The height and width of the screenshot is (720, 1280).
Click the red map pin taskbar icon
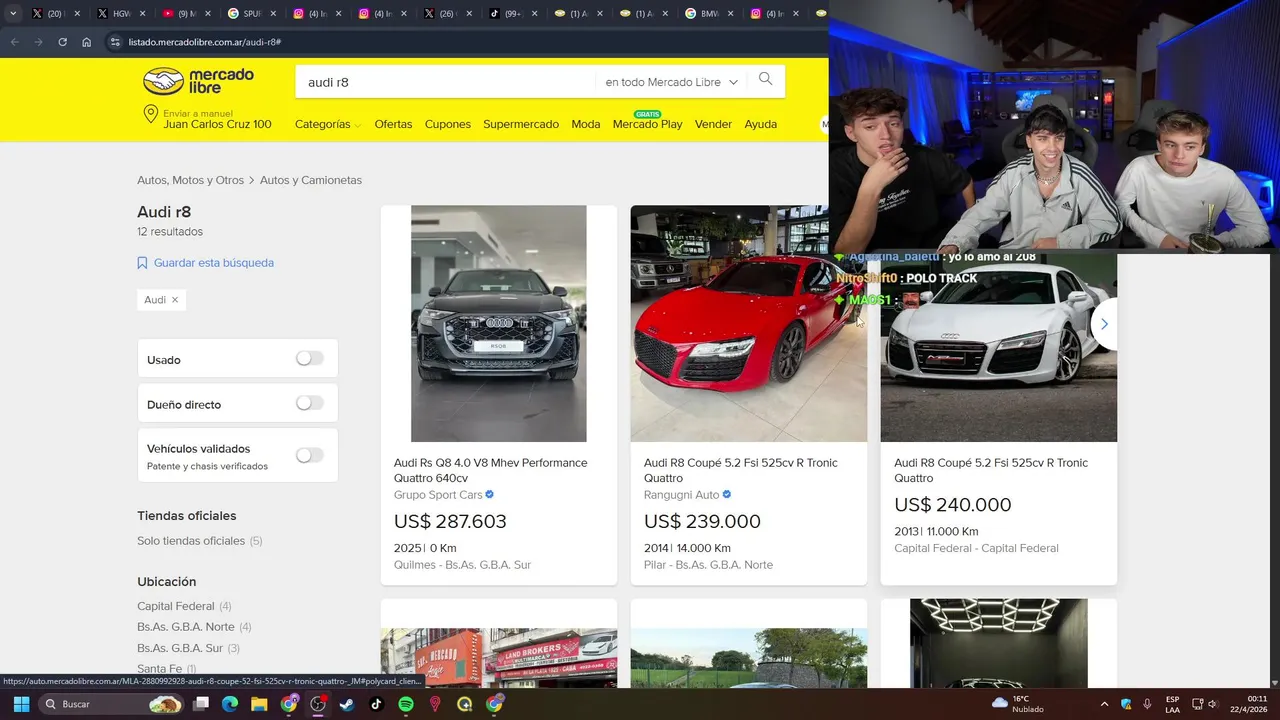pyautogui.click(x=435, y=704)
